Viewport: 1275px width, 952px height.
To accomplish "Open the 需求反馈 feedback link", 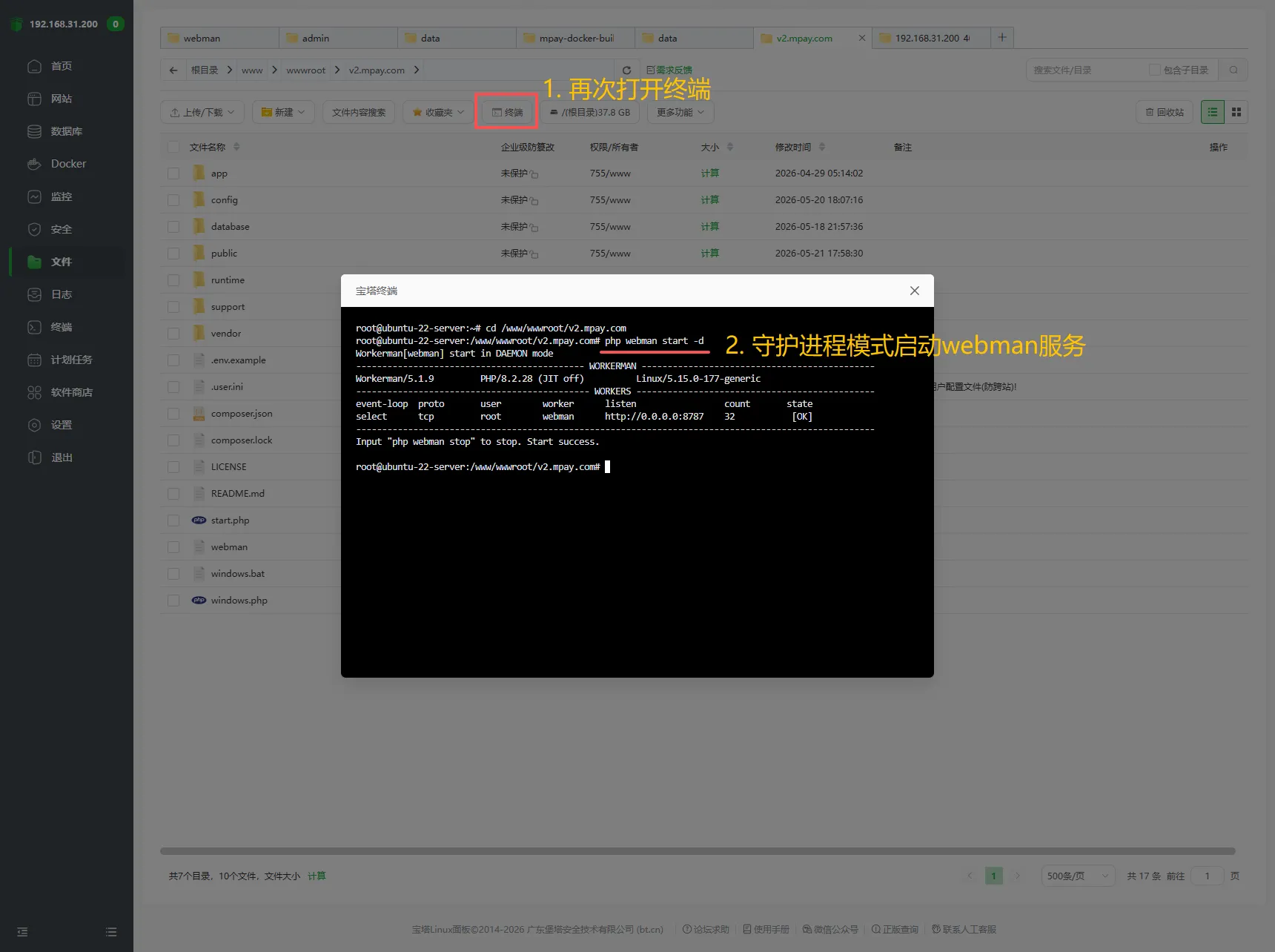I will (x=669, y=70).
